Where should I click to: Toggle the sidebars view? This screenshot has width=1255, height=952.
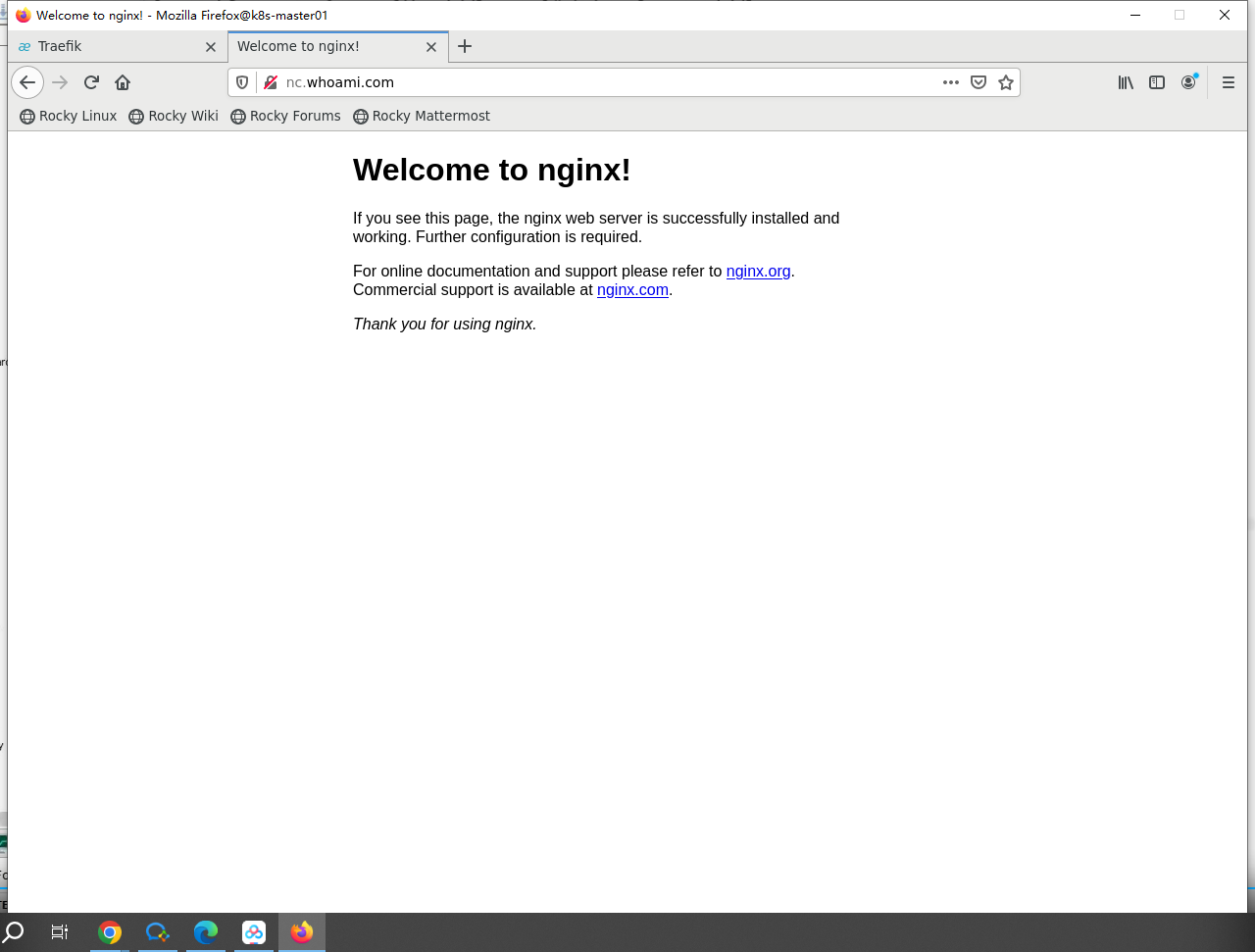pyautogui.click(x=1157, y=82)
